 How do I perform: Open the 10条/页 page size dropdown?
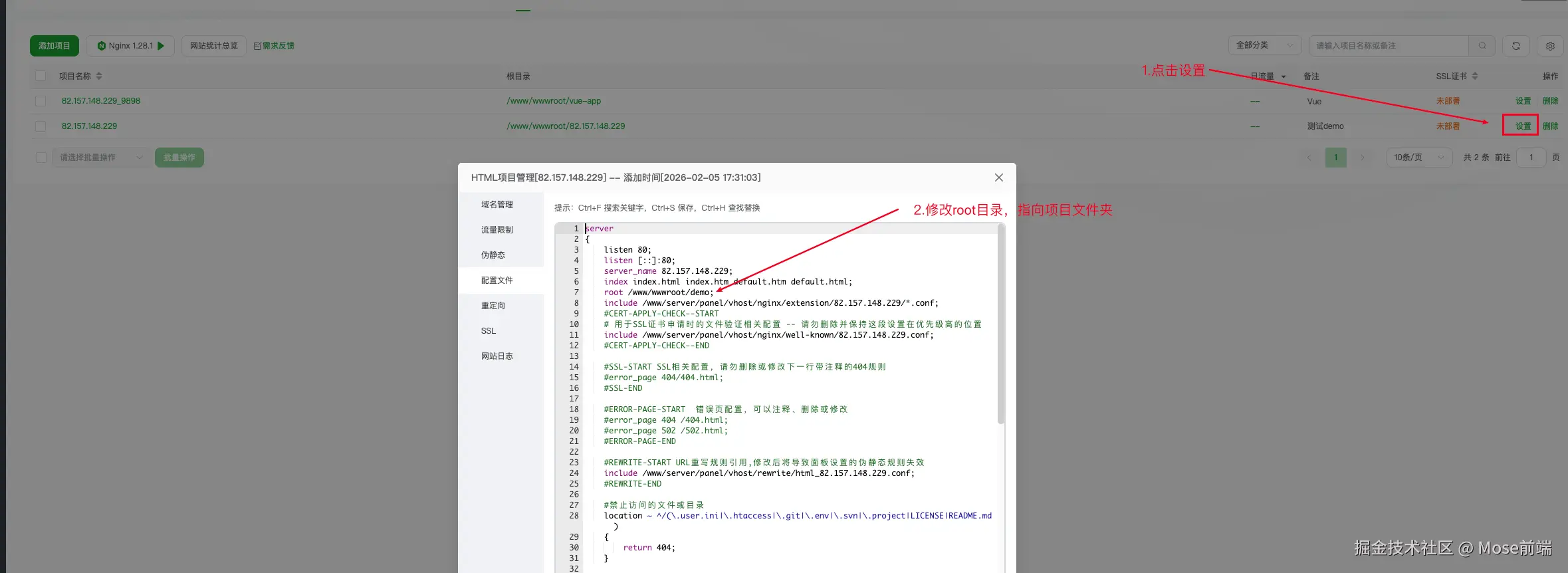pos(1419,158)
